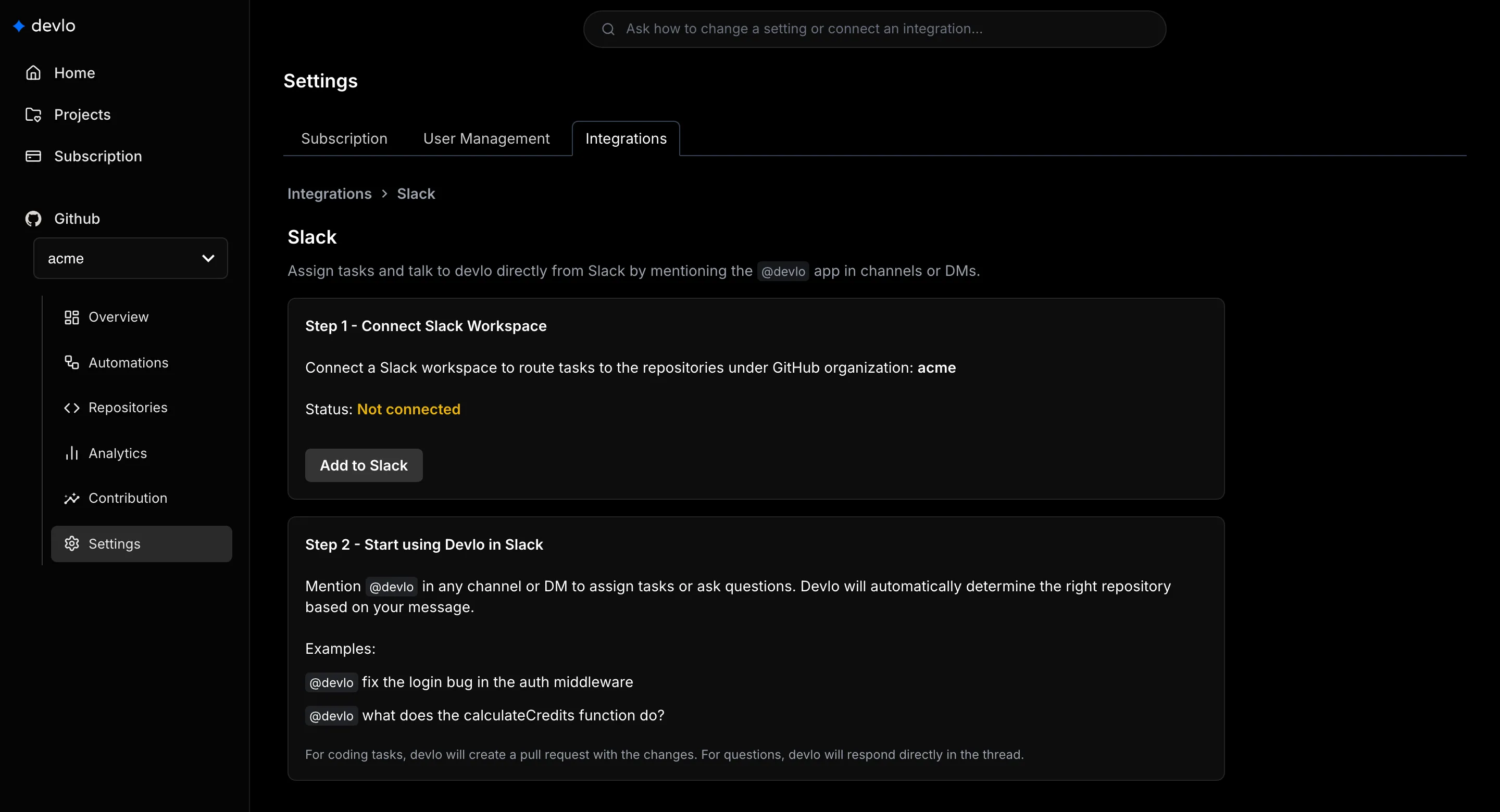
Task: Open the acme organization dropdown
Action: tap(130, 259)
